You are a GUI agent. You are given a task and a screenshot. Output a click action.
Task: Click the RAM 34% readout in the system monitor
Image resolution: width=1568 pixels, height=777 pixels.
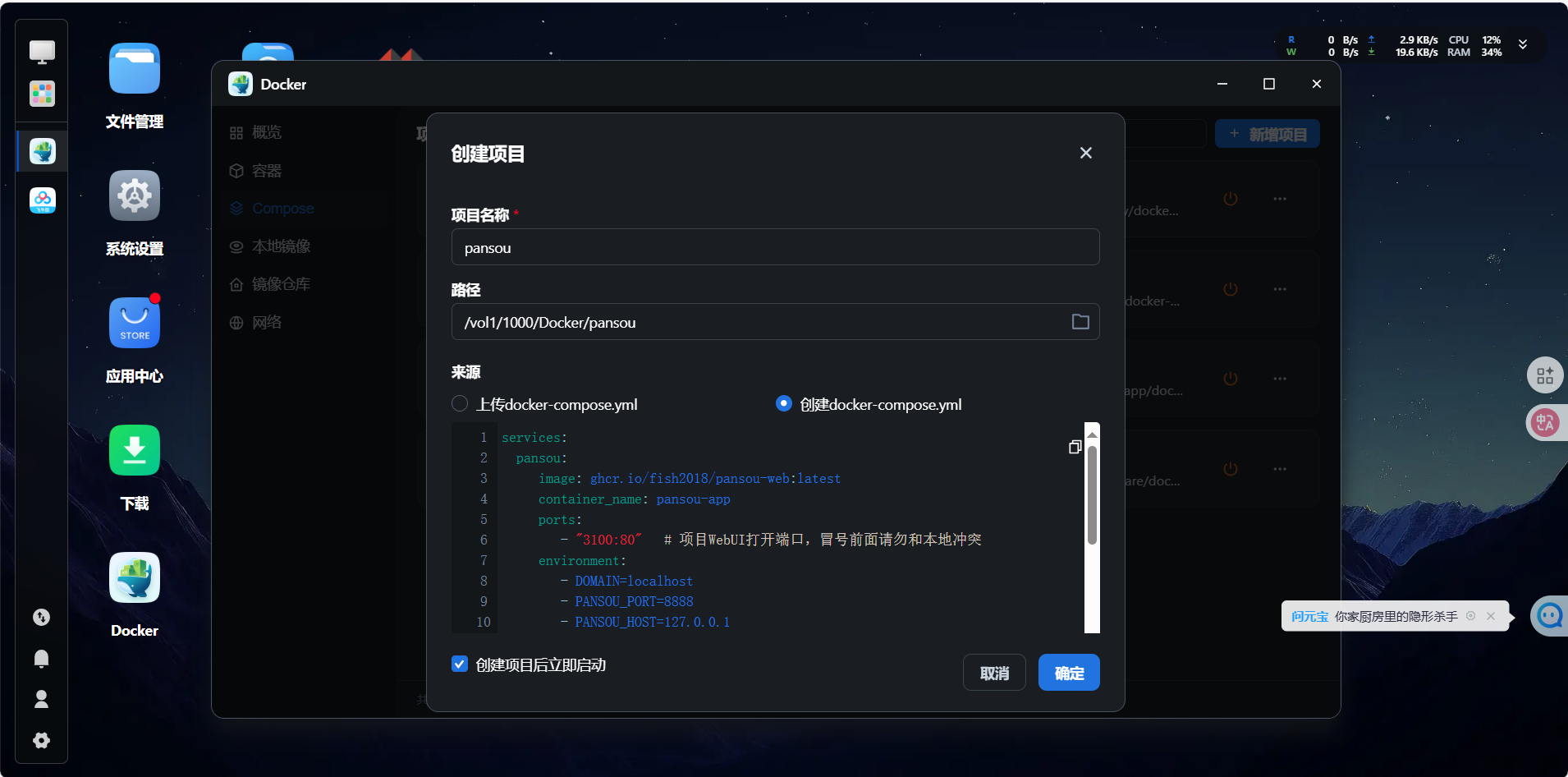[x=1474, y=53]
